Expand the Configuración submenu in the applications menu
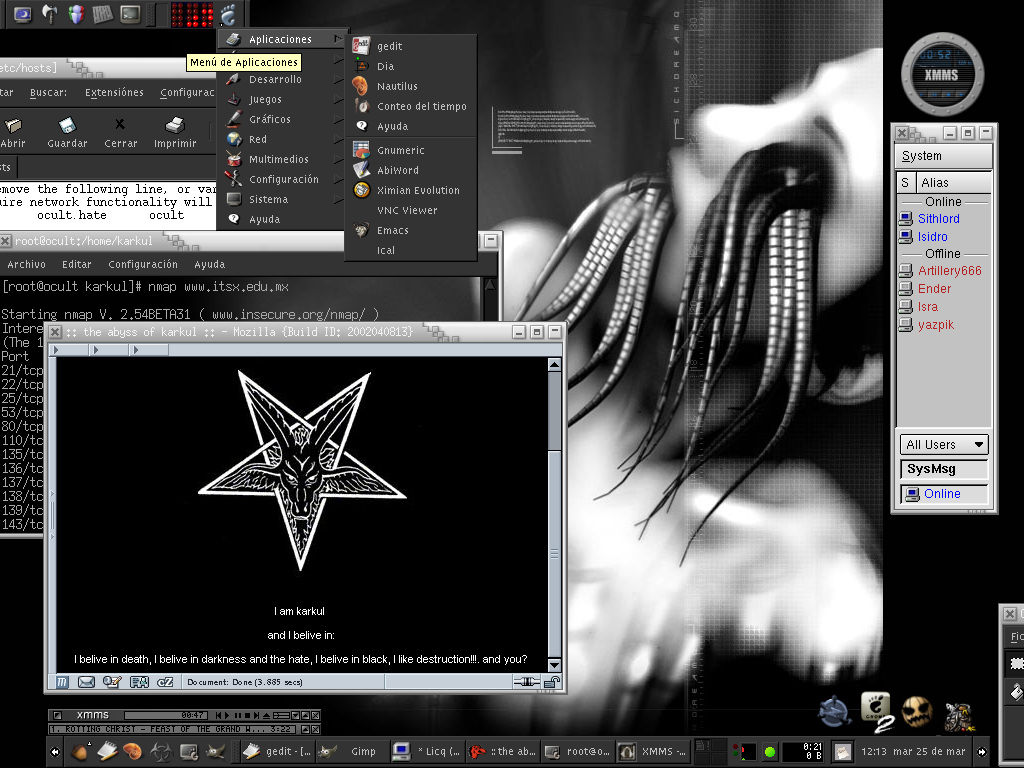 click(x=283, y=179)
